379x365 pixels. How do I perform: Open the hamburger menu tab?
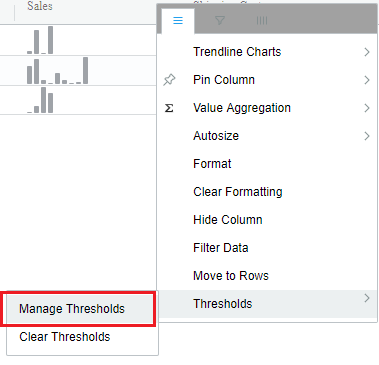tap(178, 21)
